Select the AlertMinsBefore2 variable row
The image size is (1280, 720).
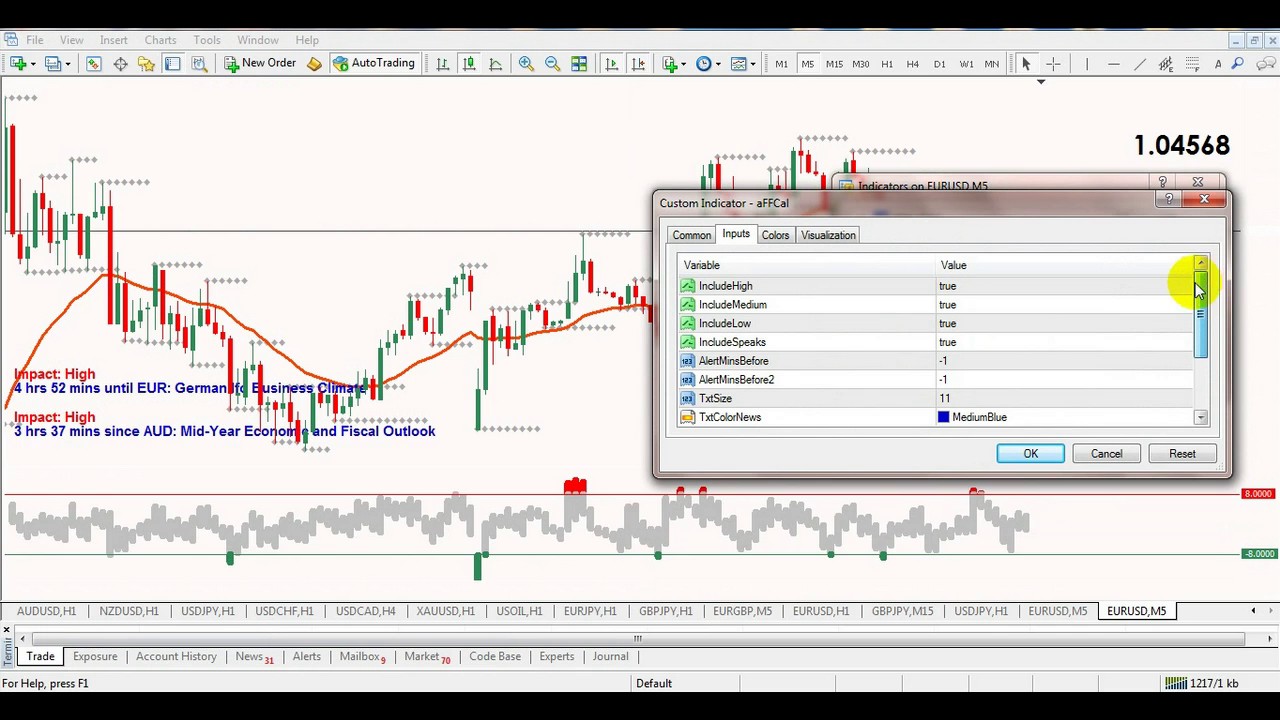tap(935, 380)
